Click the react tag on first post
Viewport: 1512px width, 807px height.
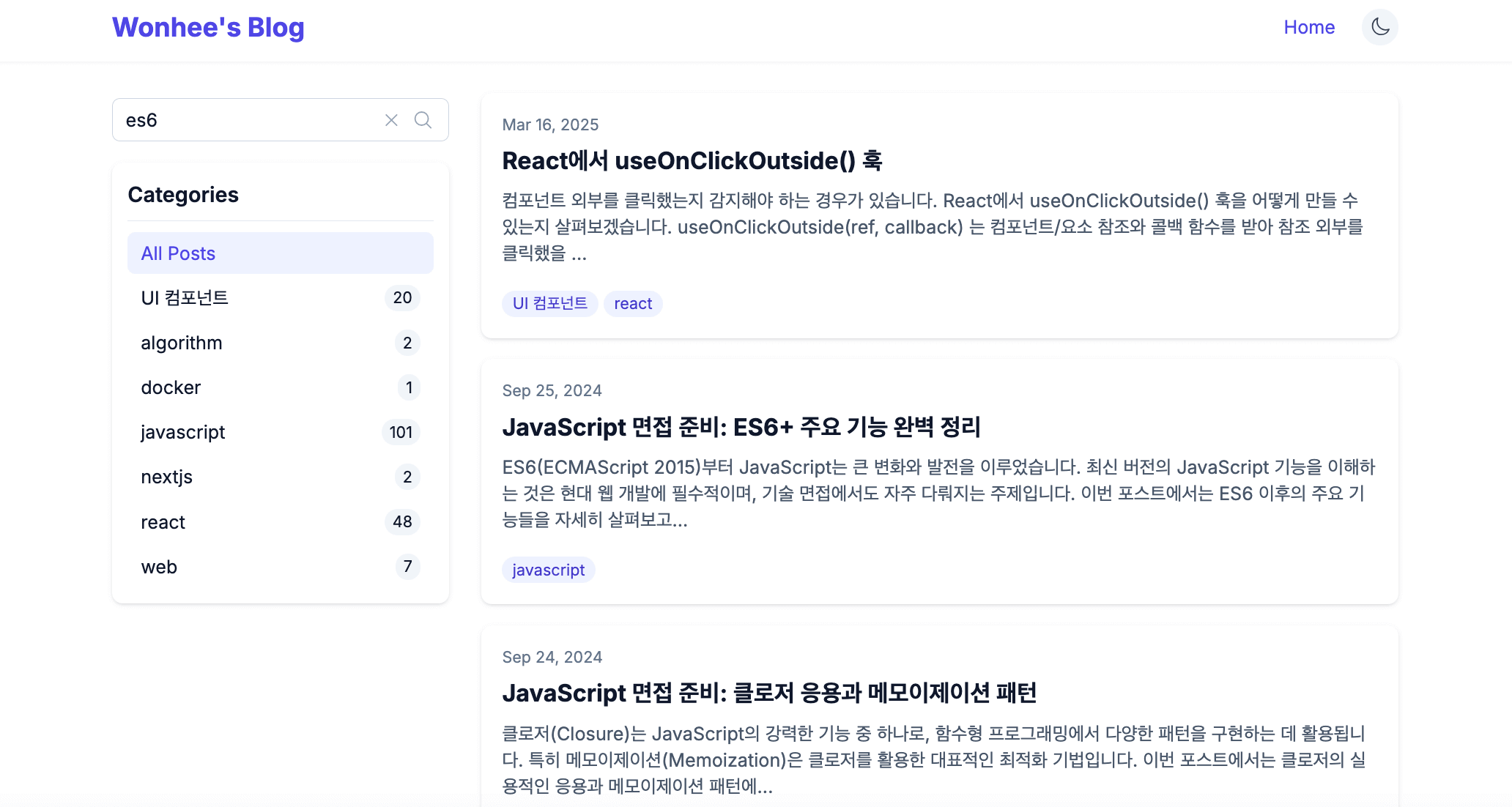(633, 303)
